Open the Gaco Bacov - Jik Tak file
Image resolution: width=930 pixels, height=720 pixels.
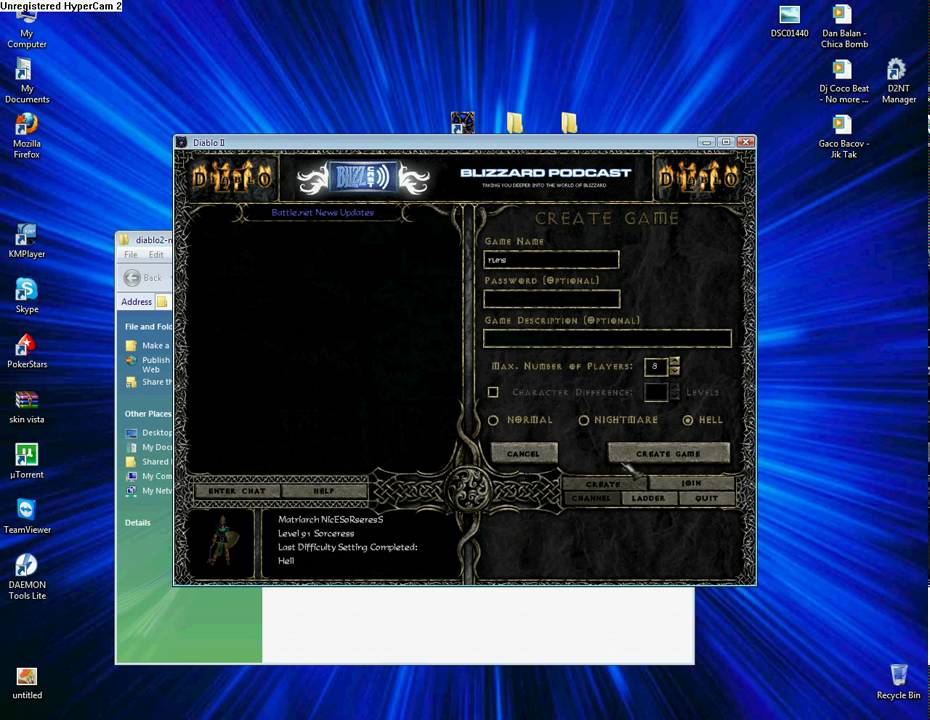point(843,136)
